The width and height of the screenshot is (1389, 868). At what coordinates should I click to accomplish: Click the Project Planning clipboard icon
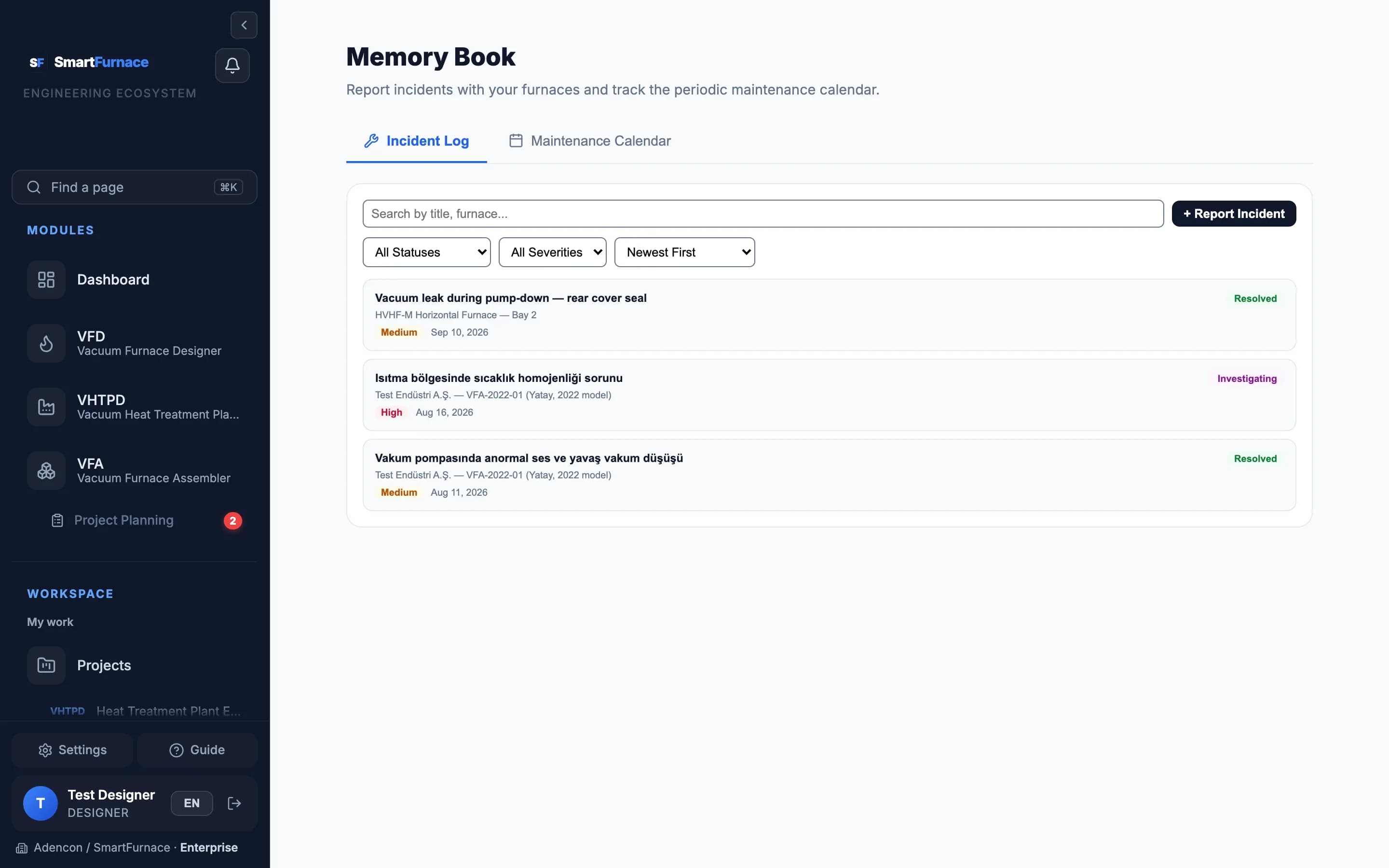(57, 520)
